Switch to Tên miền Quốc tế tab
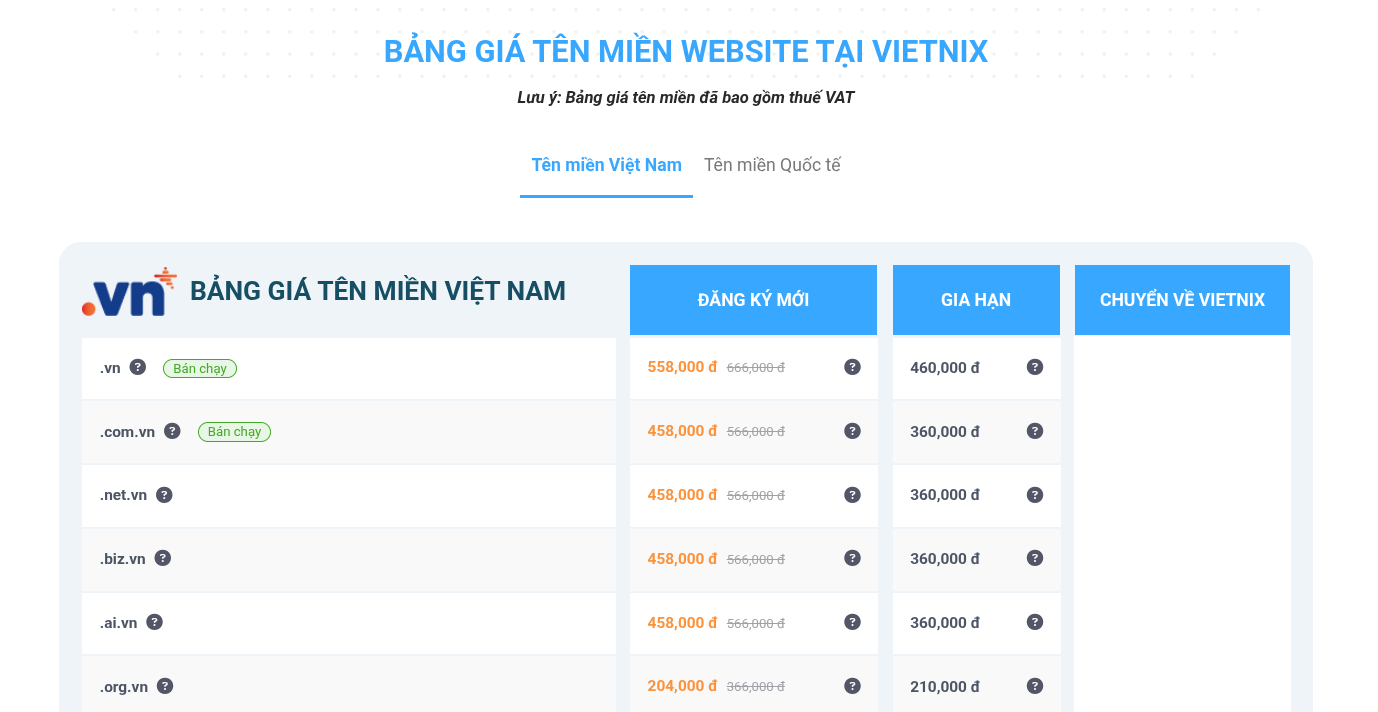Image resolution: width=1378 pixels, height=712 pixels. click(x=772, y=165)
